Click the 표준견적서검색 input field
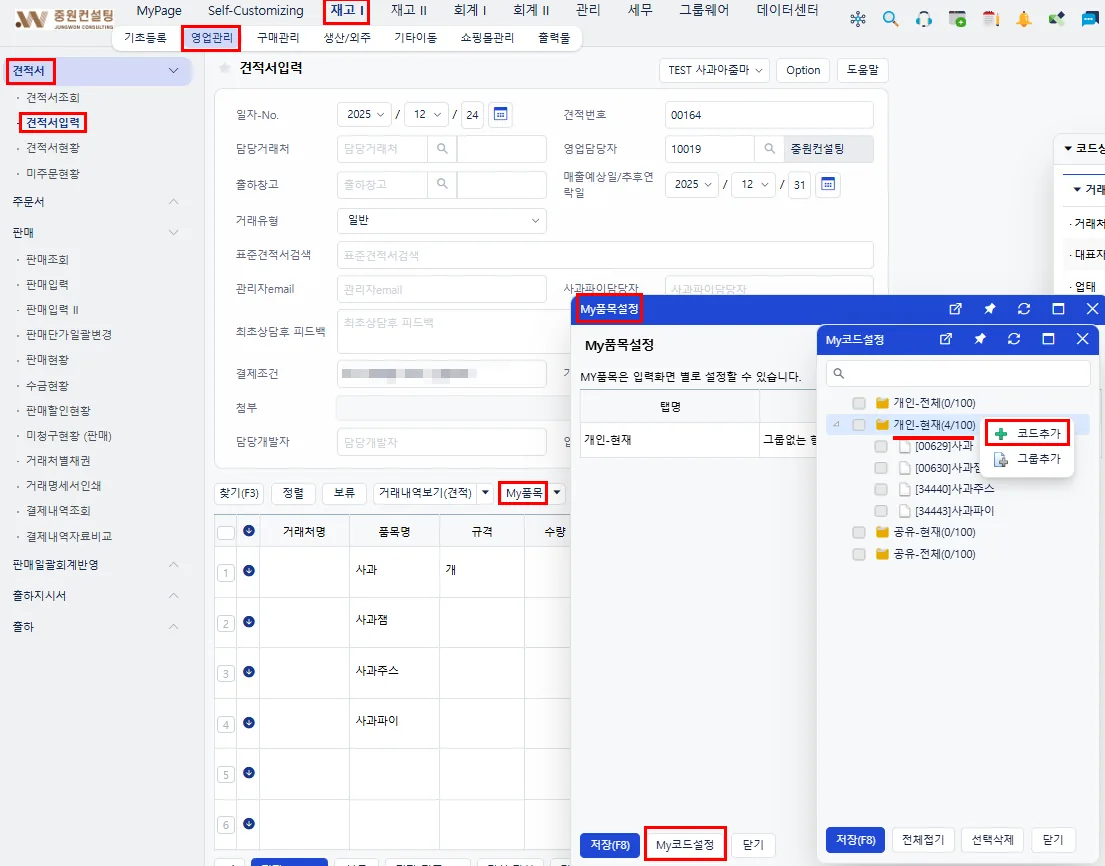 [605, 255]
